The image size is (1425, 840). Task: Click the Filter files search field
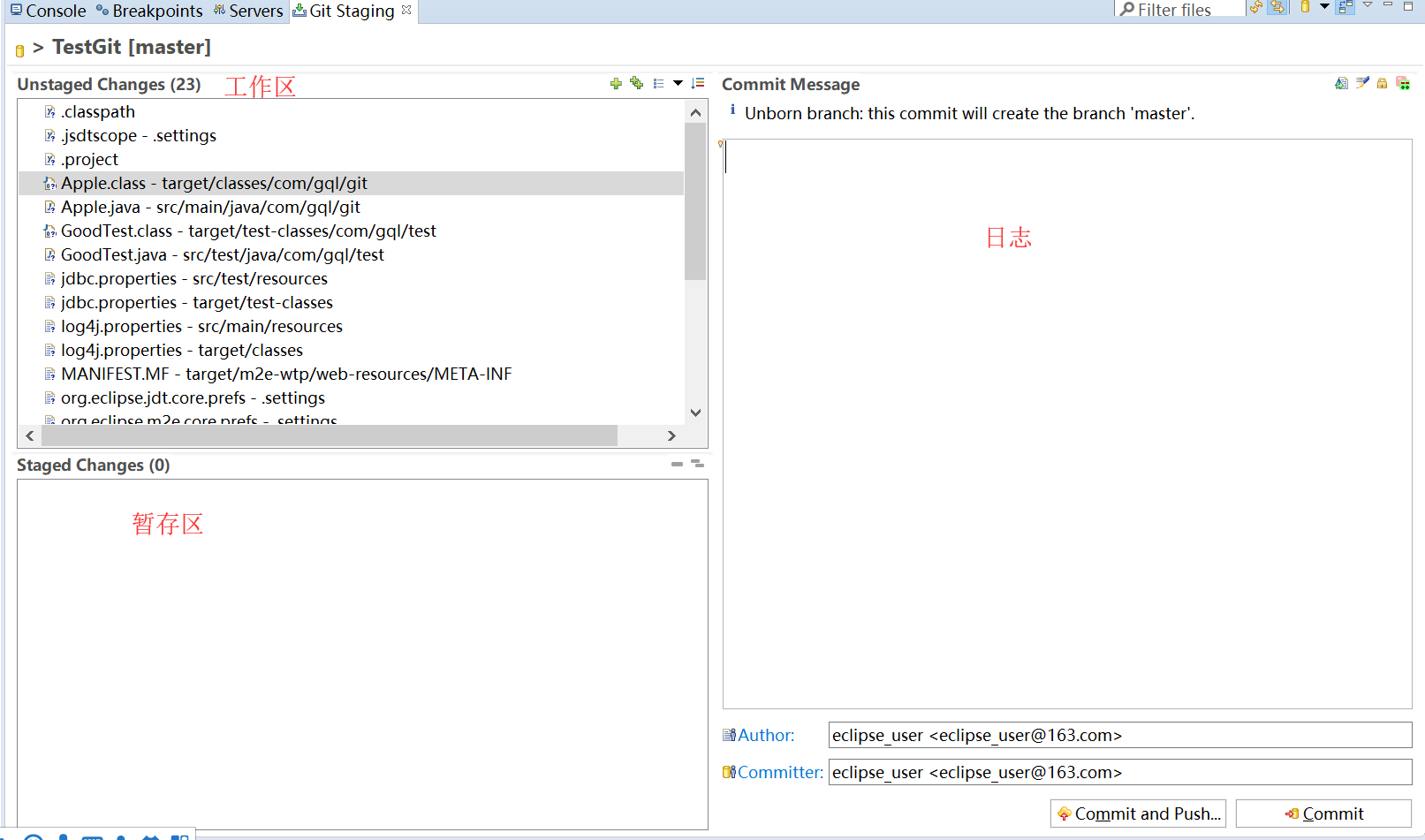(1180, 9)
